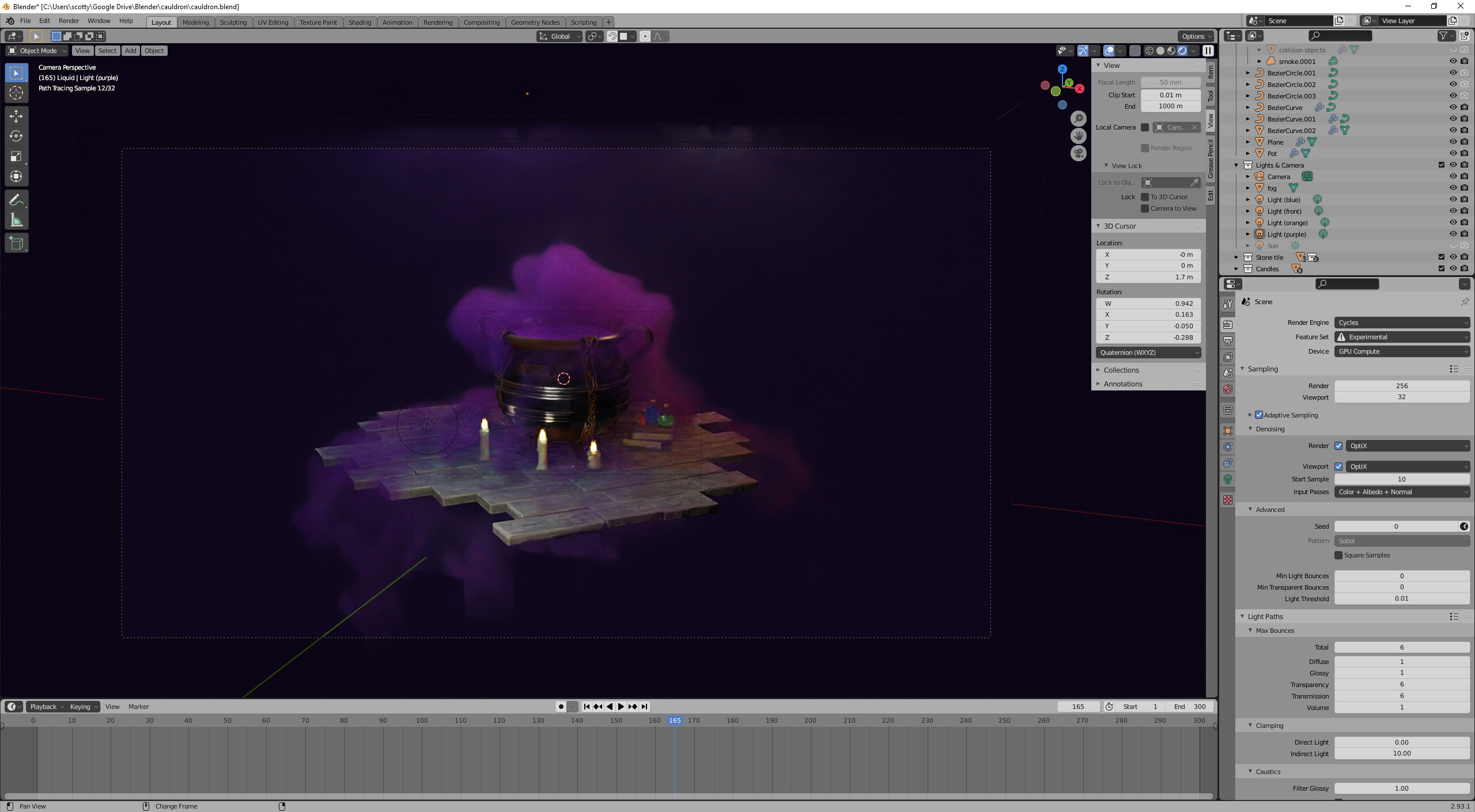Open the Render menu
The width and height of the screenshot is (1475, 812).
pyautogui.click(x=69, y=21)
